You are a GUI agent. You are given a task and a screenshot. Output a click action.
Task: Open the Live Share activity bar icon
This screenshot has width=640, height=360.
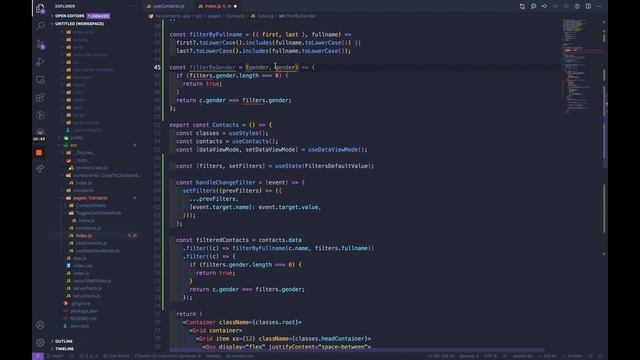40,168
